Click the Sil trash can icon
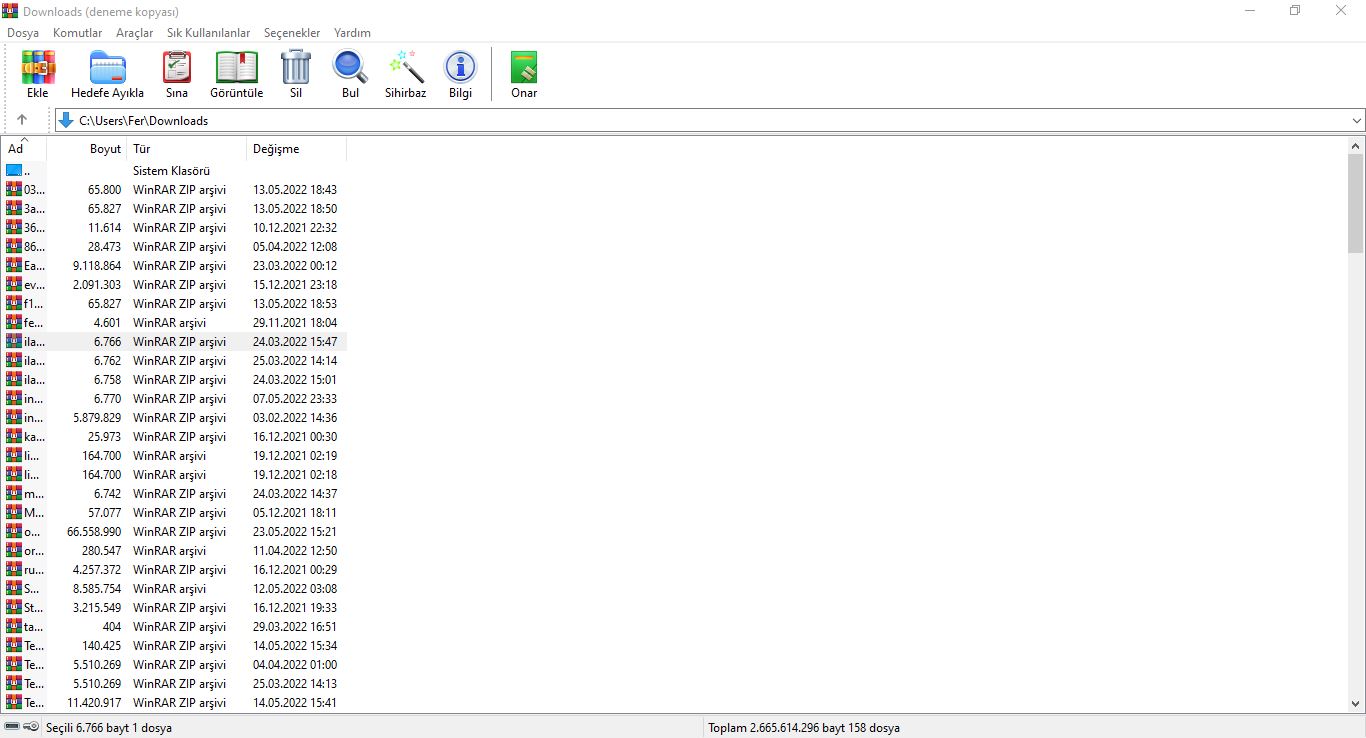1366x738 pixels. point(296,67)
